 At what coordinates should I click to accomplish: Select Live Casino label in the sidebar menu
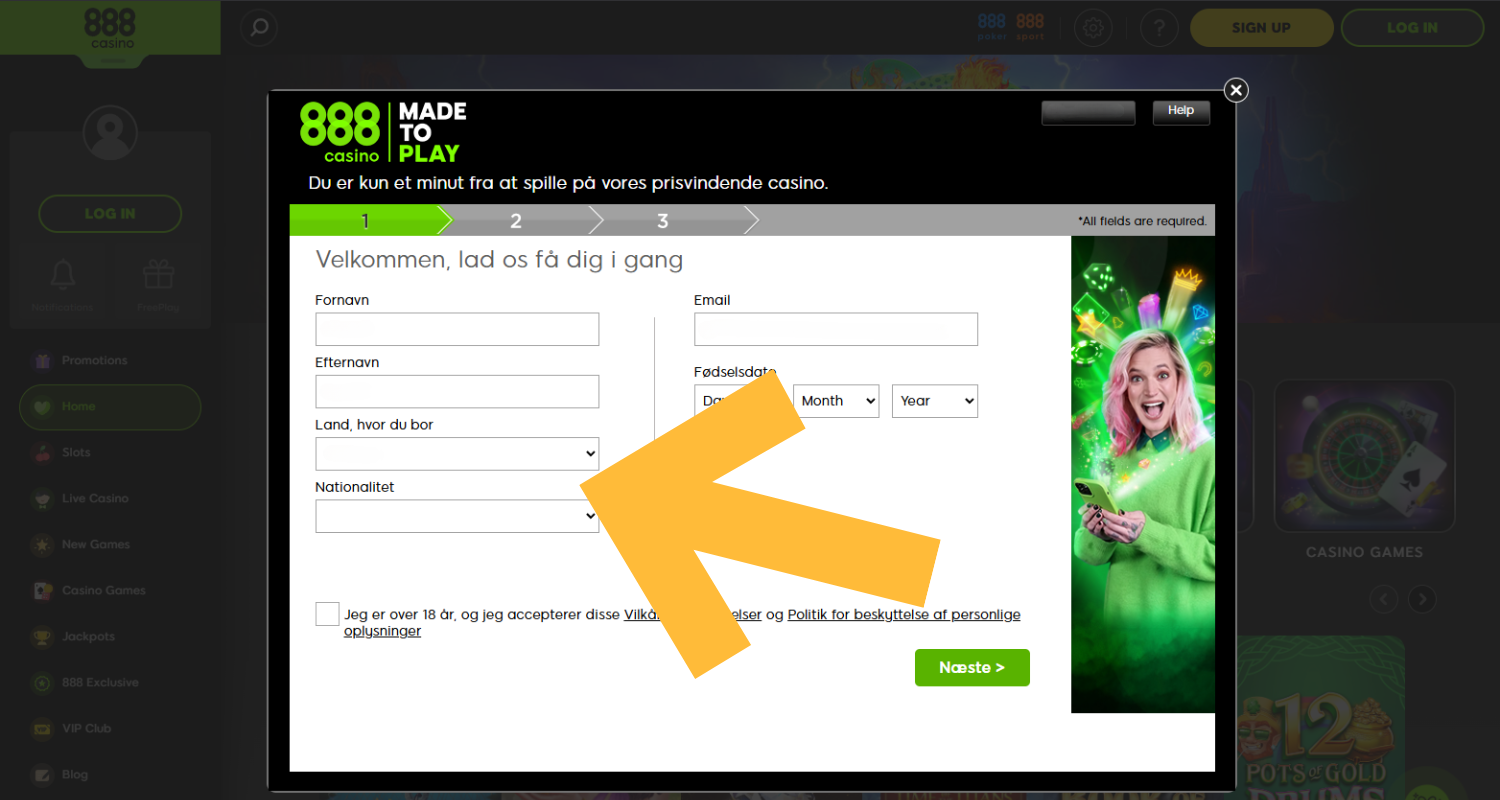click(95, 498)
